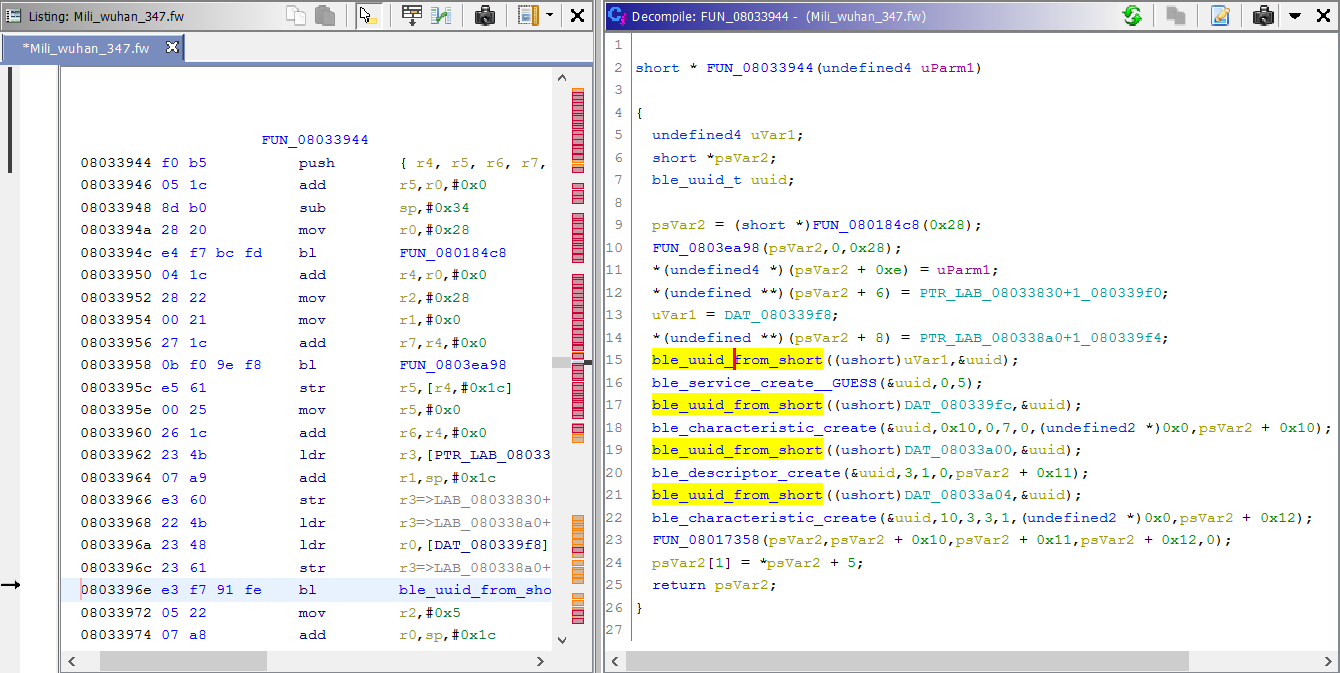The image size is (1340, 673).
Task: Click the Decompile panel title icon
Action: (x=618, y=15)
